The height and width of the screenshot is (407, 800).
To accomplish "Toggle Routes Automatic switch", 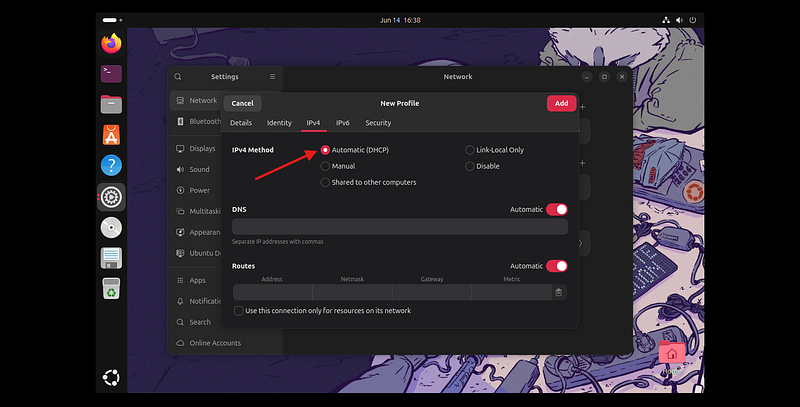I will point(557,266).
